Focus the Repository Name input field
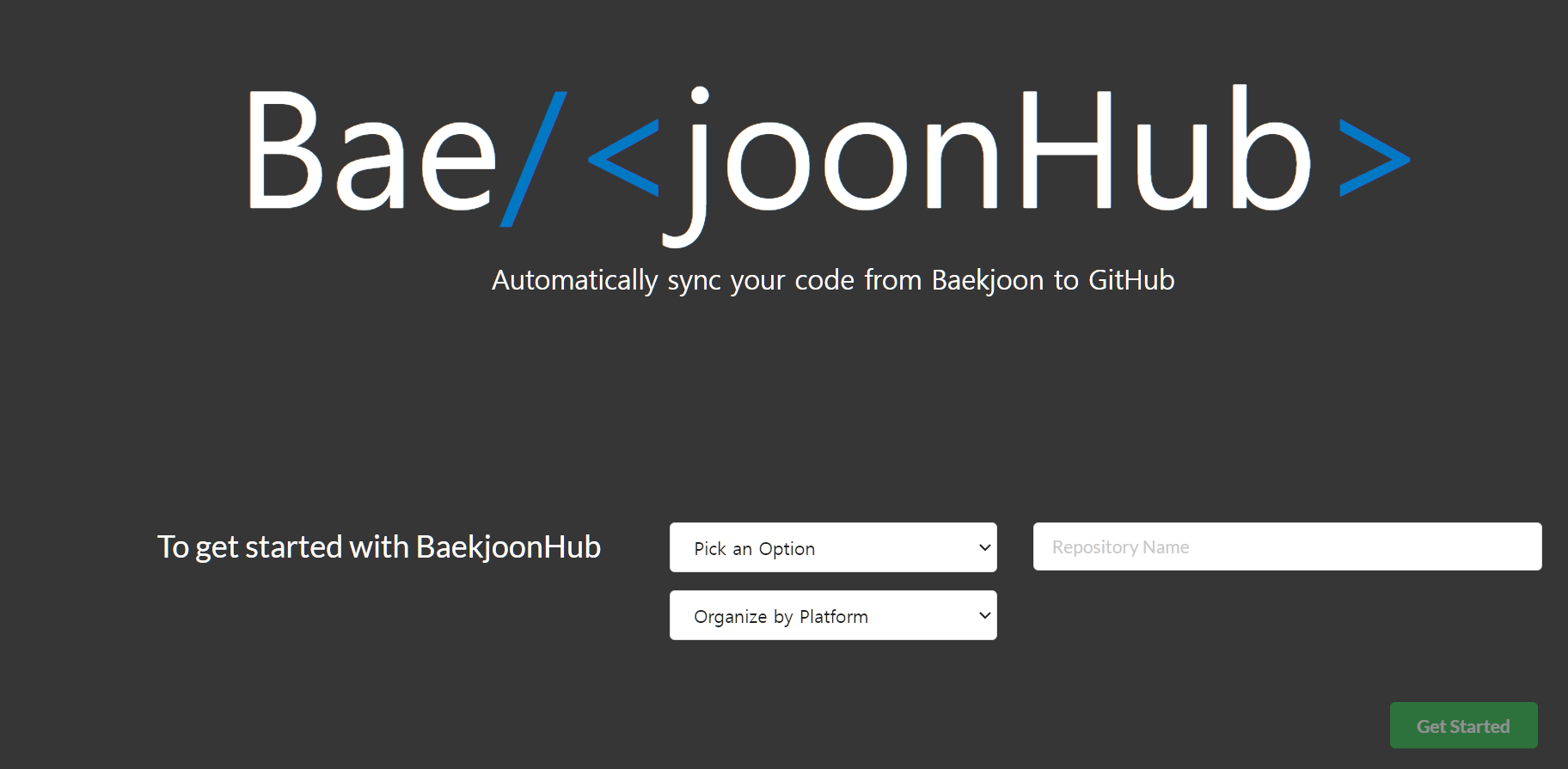Screen dimensions: 1568x769 1287,546
